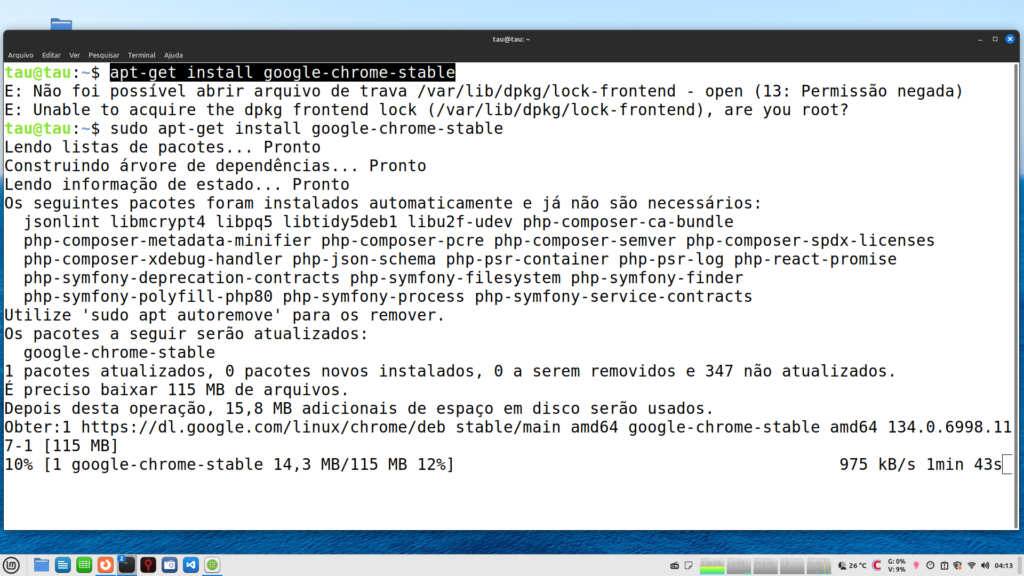The image size is (1024, 576).
Task: Click the 04:13 clock in the panel
Action: (1005, 566)
